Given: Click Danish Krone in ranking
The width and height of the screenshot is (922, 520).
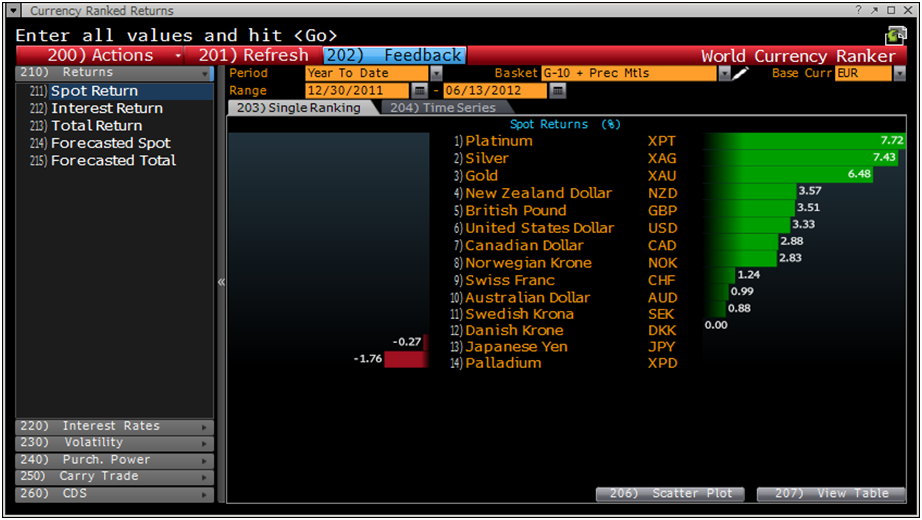Looking at the screenshot, I should click(515, 331).
